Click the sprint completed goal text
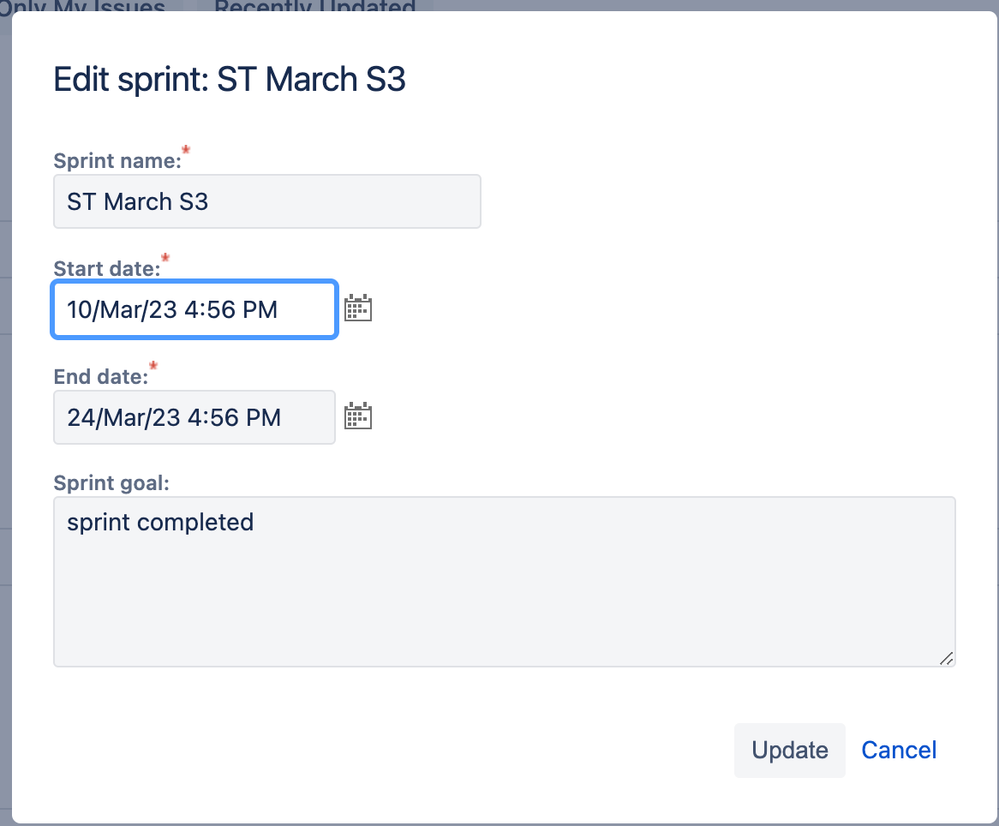Image resolution: width=999 pixels, height=826 pixels. pyautogui.click(x=160, y=522)
